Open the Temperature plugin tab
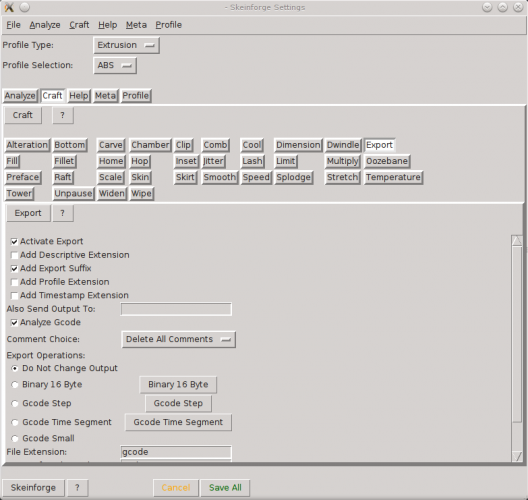 pos(393,177)
